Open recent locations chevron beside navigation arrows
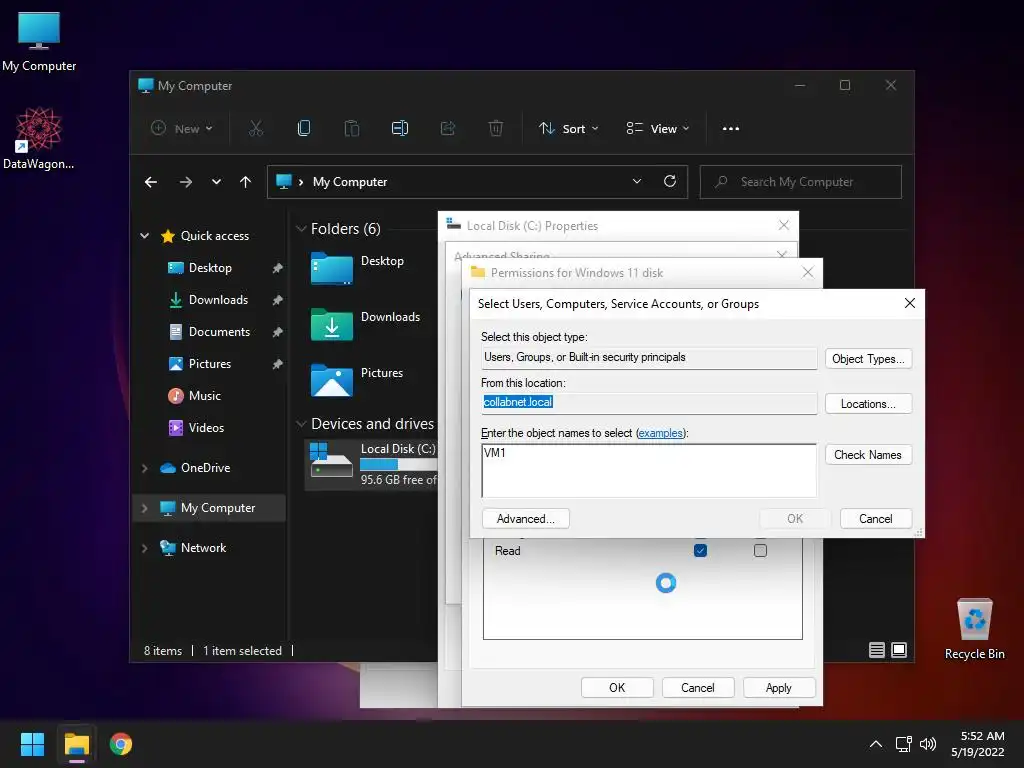Image resolution: width=1024 pixels, height=768 pixels. [216, 182]
